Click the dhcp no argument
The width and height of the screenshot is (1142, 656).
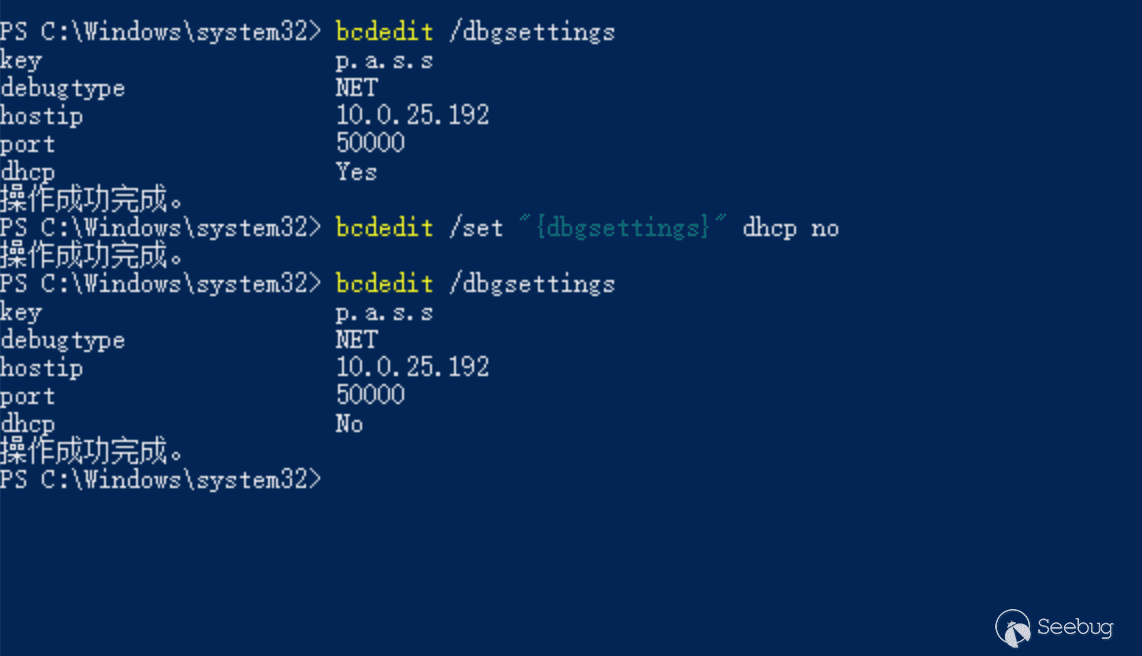[790, 229]
